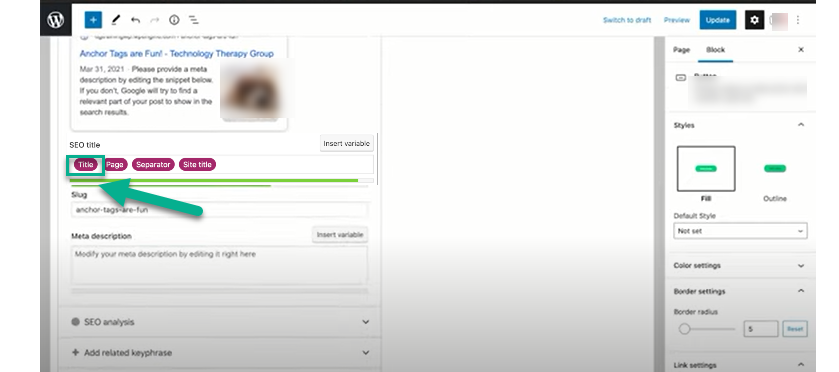The image size is (839, 372).
Task: Click the SEO analysis status dot
Action: pos(75,322)
